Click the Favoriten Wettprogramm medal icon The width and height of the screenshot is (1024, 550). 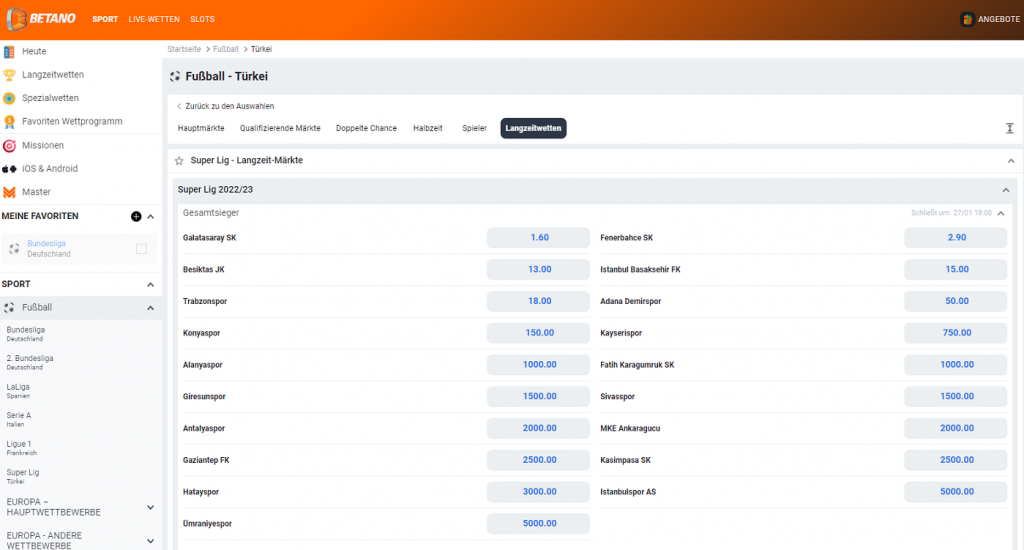[x=9, y=121]
